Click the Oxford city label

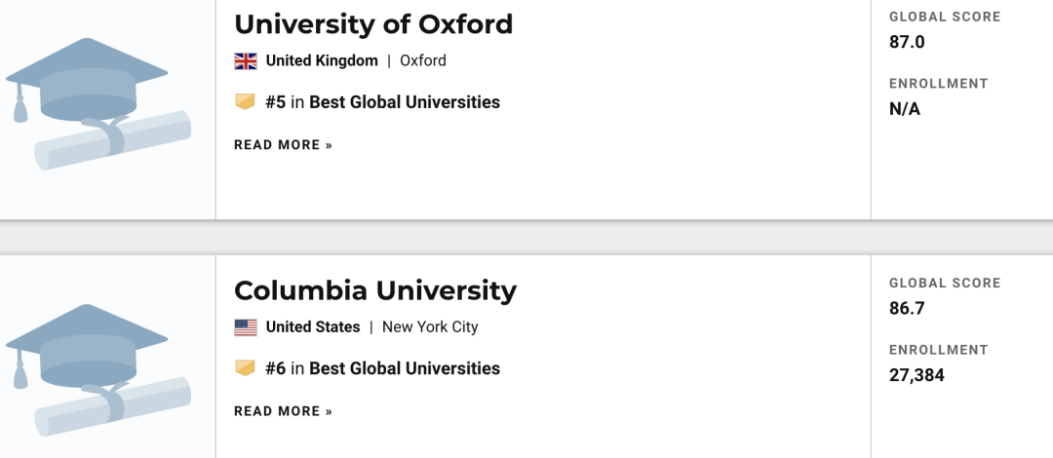coord(423,61)
